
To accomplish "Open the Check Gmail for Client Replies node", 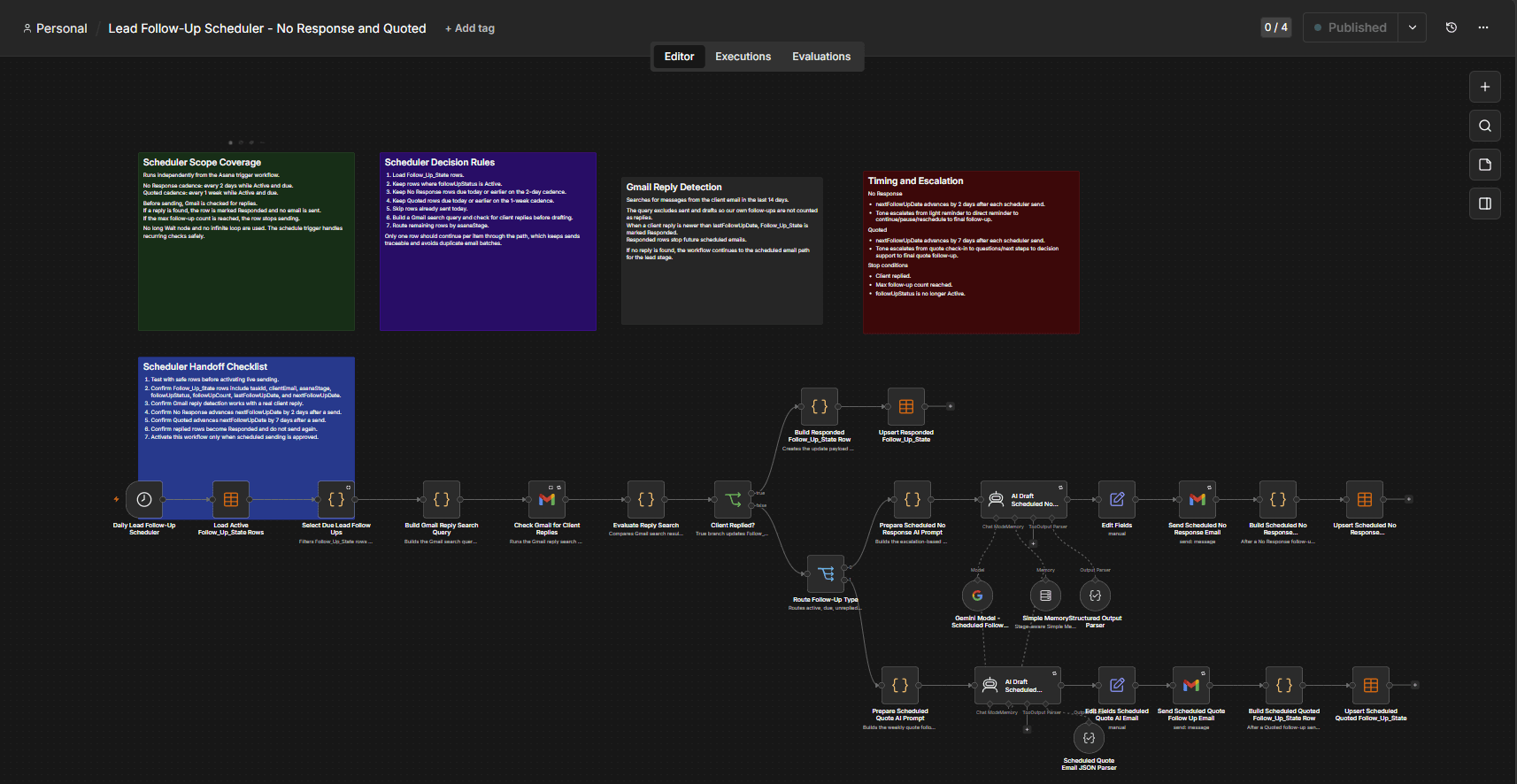I will coord(547,500).
